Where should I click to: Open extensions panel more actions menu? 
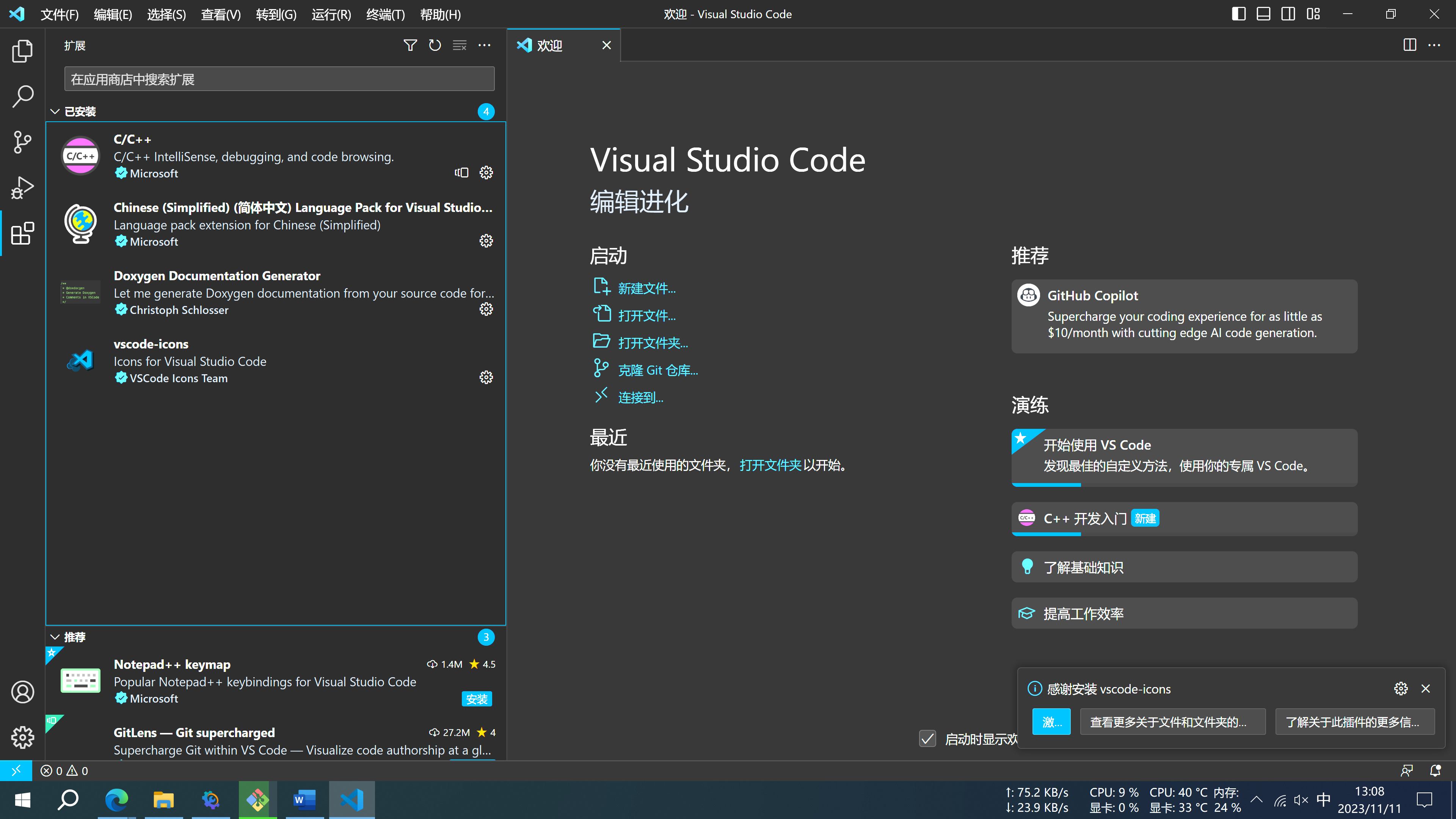[485, 45]
